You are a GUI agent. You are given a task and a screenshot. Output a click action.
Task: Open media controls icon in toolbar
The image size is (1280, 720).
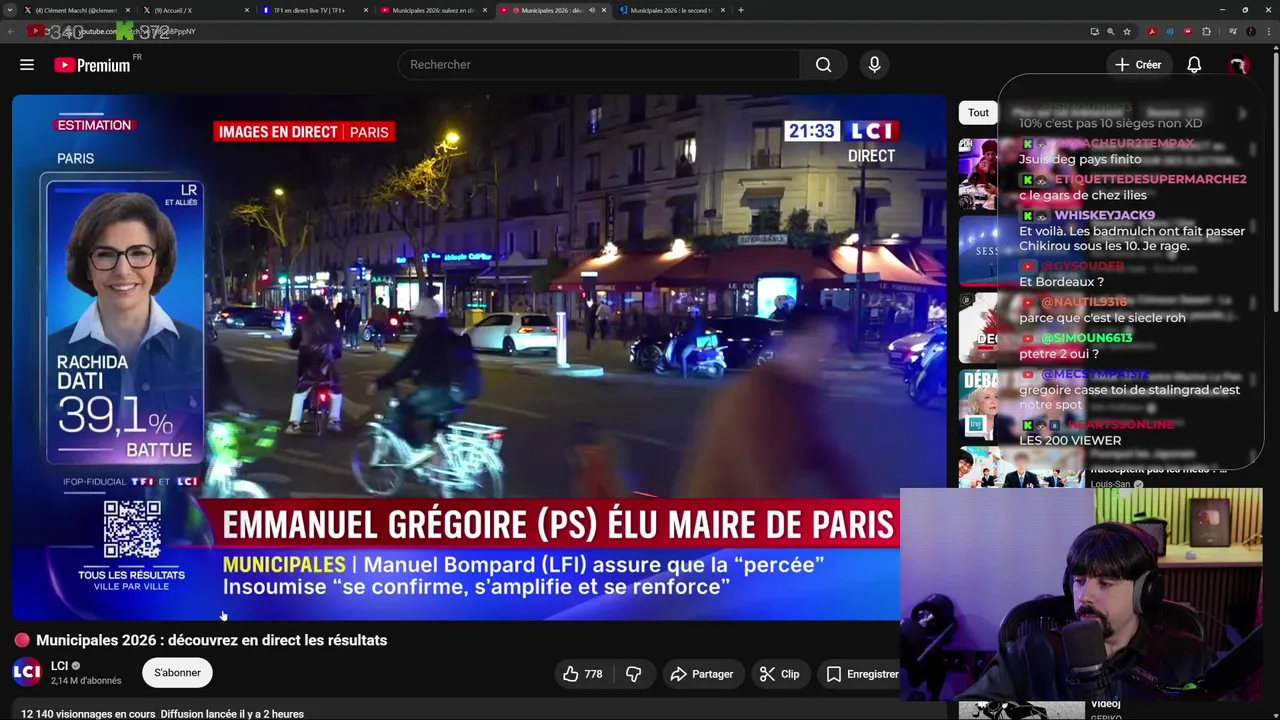[x=1233, y=31]
